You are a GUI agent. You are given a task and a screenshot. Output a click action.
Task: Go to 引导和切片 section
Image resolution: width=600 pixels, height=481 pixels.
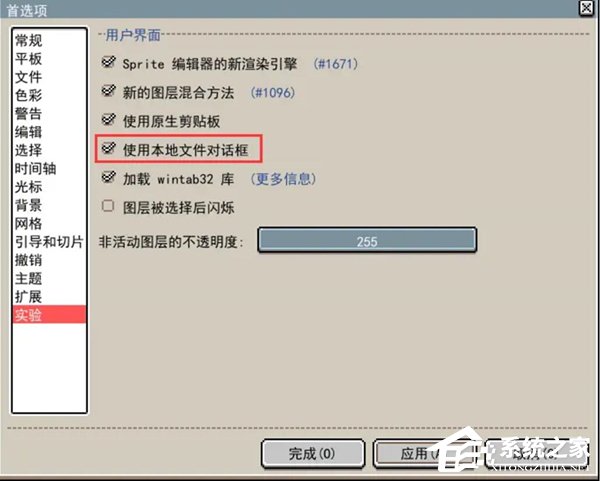coord(49,242)
